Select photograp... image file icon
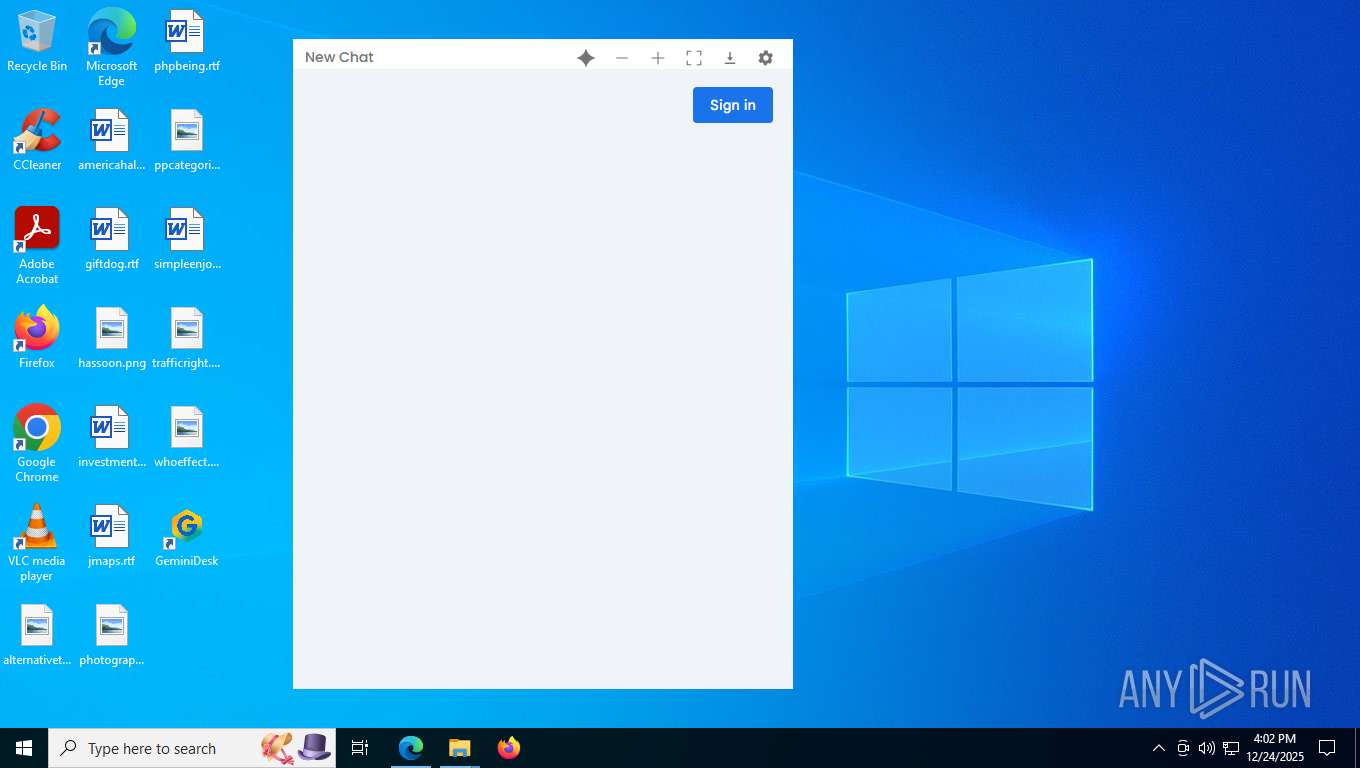Viewport: 1360px width, 768px height. (111, 635)
